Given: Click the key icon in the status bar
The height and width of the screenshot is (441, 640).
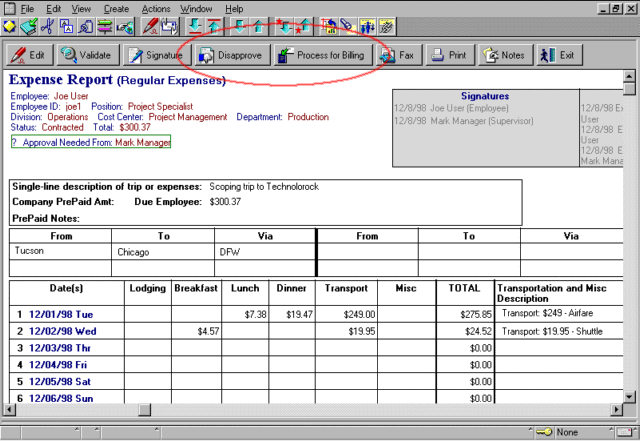Looking at the screenshot, I should (x=544, y=432).
